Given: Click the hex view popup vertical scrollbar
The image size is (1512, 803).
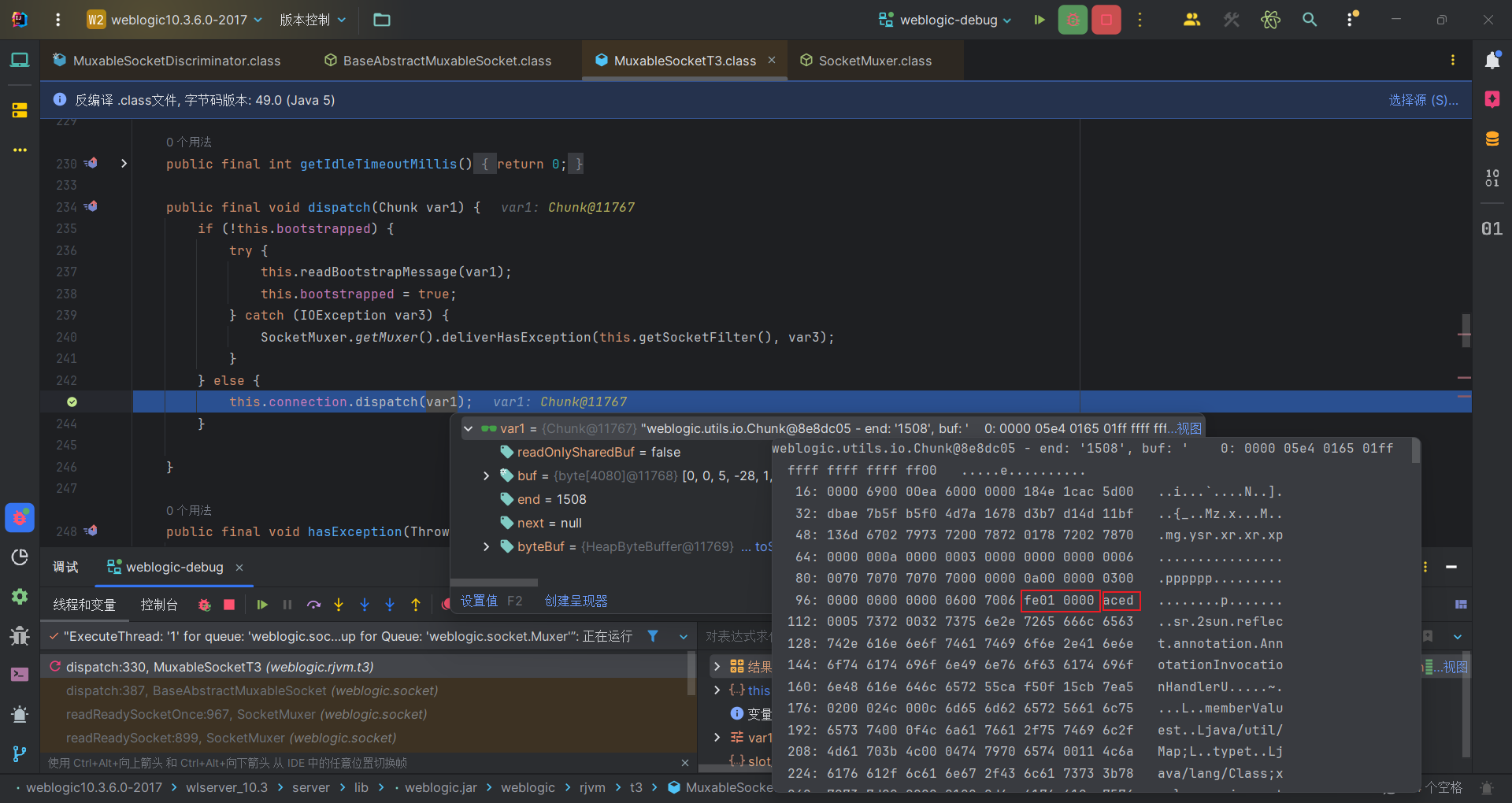Looking at the screenshot, I should pos(1416,451).
